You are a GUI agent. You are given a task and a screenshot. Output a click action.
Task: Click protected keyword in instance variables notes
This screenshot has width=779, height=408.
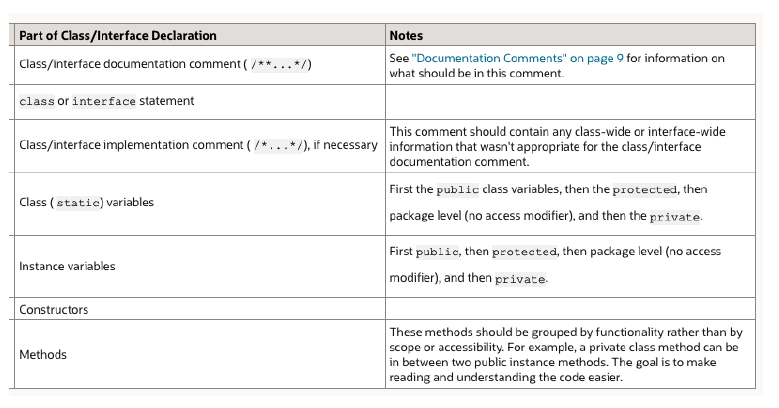525,252
